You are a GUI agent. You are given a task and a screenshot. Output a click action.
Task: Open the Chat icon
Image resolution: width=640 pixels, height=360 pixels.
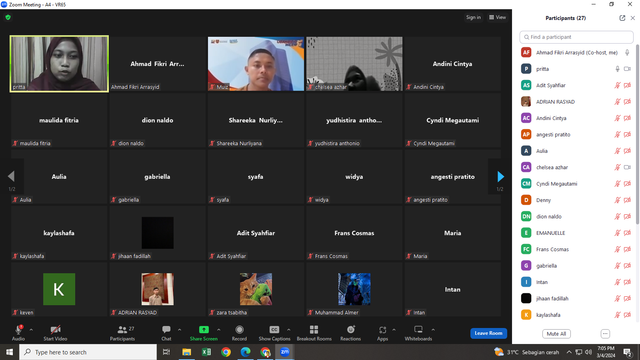pyautogui.click(x=166, y=329)
